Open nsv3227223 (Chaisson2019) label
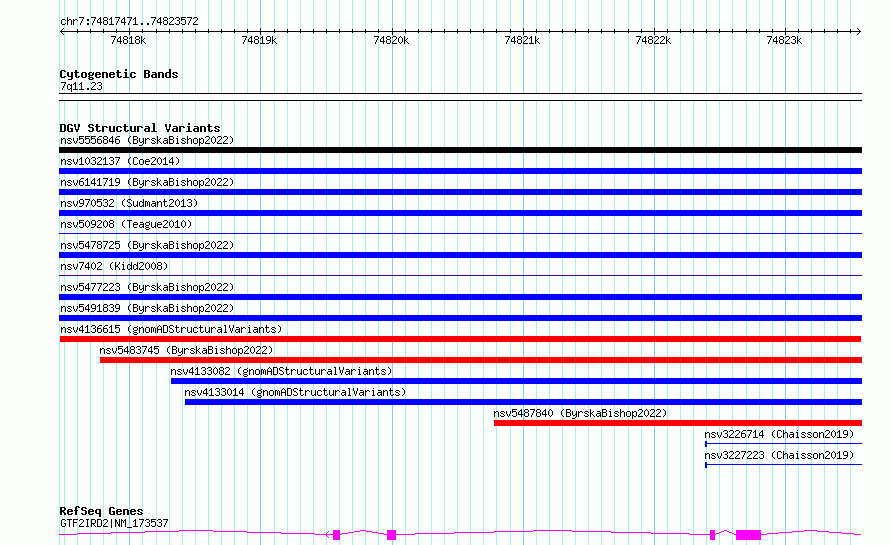 tap(779, 455)
